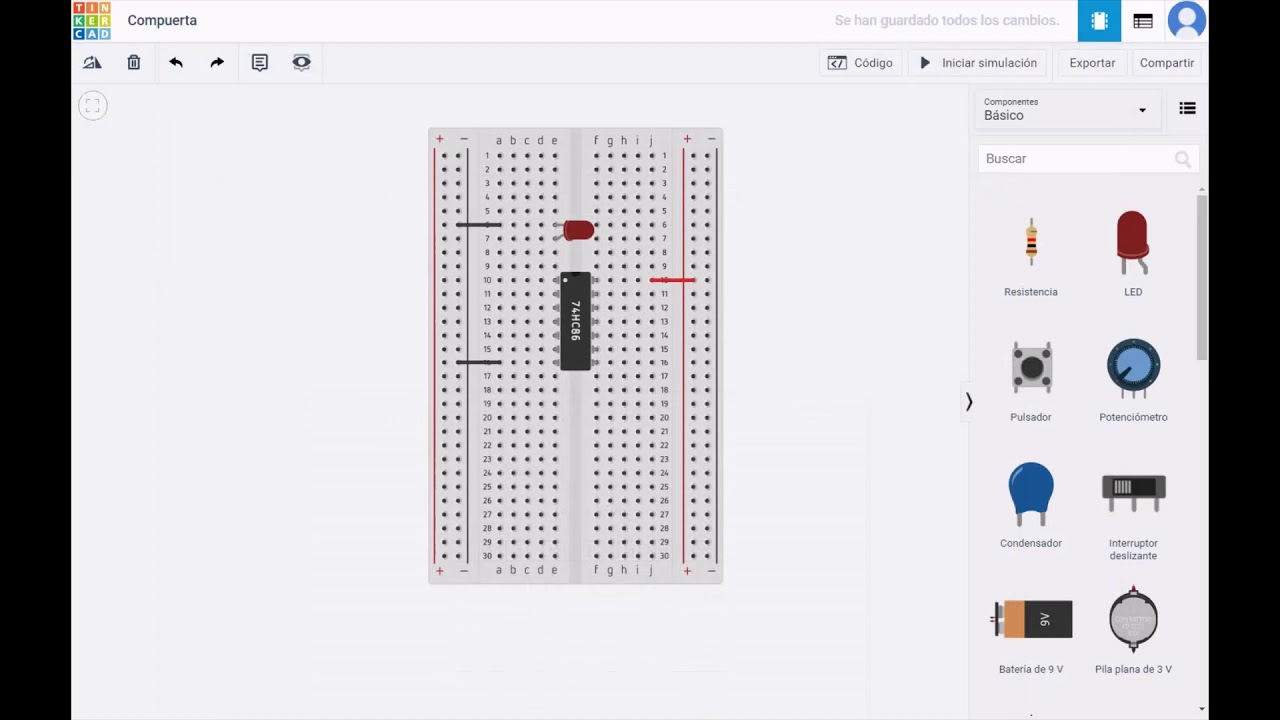1280x720 pixels.
Task: Select the black wire at row 16
Action: (479, 362)
